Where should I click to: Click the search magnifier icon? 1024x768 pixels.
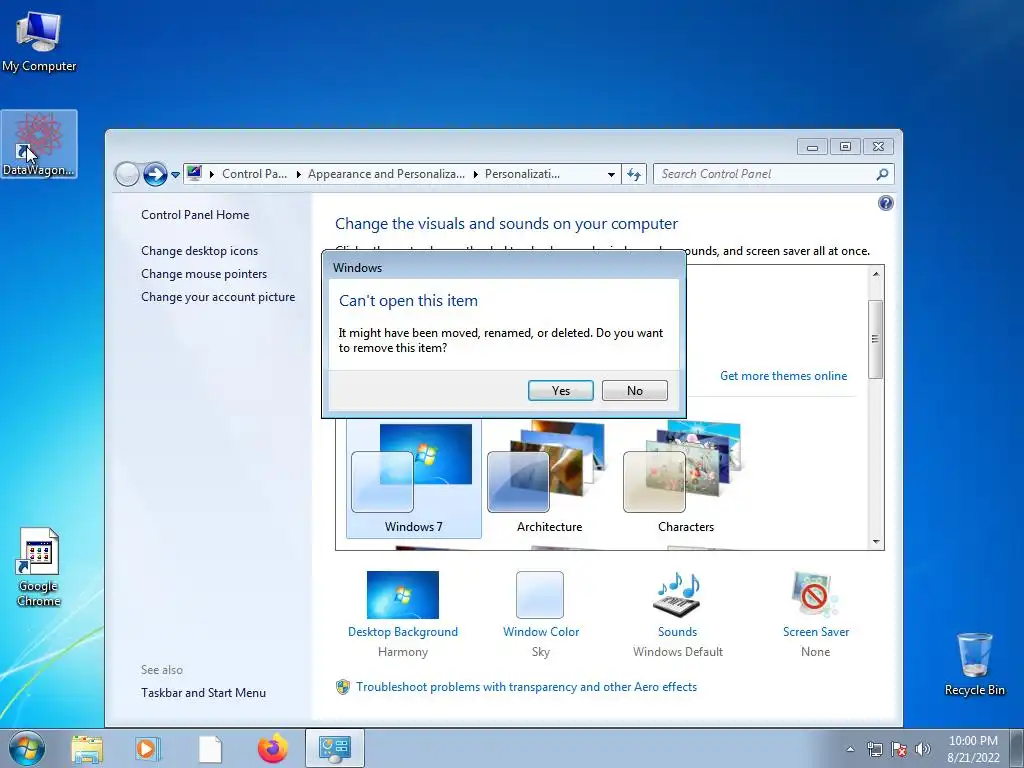(882, 174)
